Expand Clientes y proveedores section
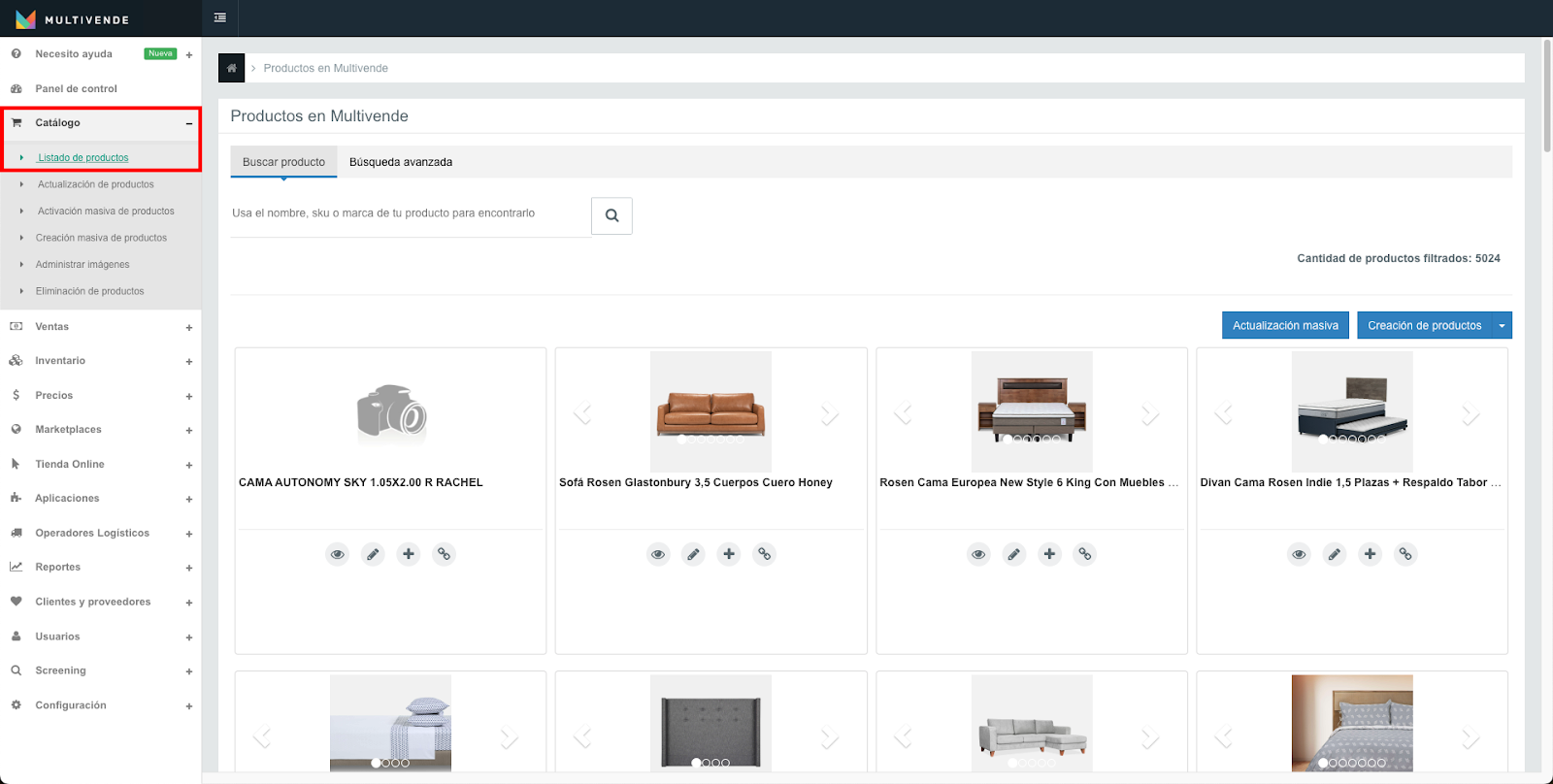Screen dimensions: 1553x784 (189, 604)
